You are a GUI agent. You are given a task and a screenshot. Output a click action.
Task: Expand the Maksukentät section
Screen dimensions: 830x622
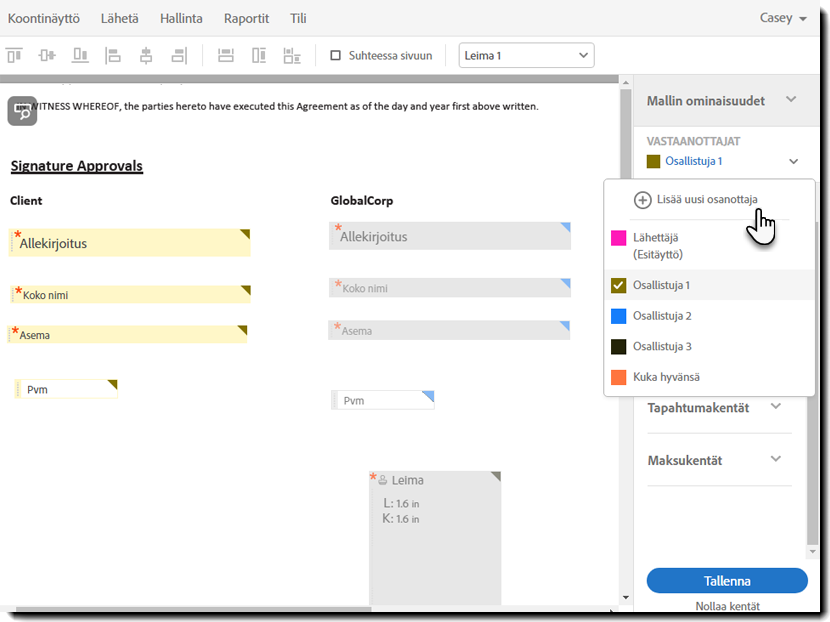coord(775,460)
